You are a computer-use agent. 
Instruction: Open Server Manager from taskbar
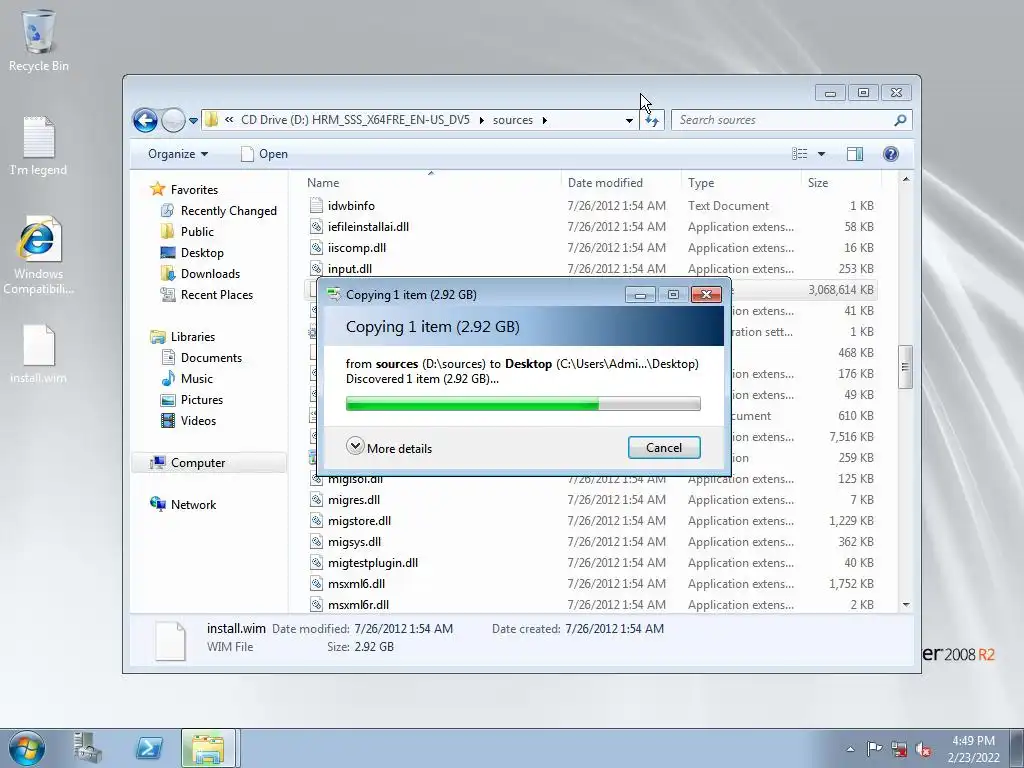click(x=88, y=748)
